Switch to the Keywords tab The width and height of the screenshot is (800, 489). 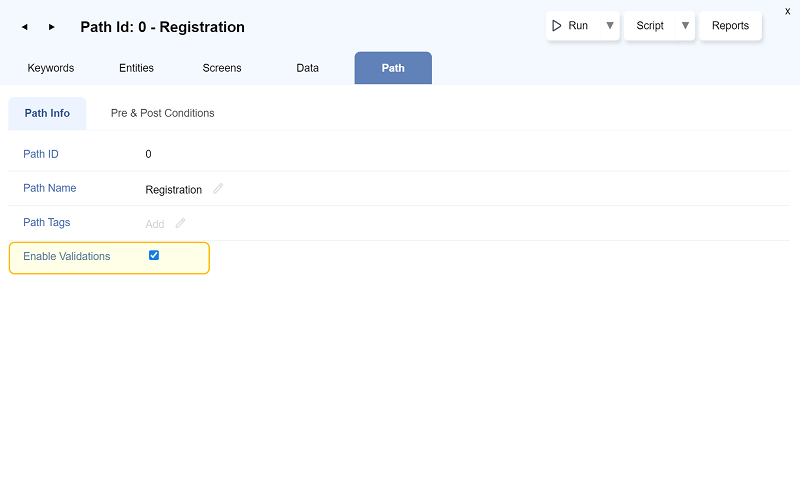51,68
